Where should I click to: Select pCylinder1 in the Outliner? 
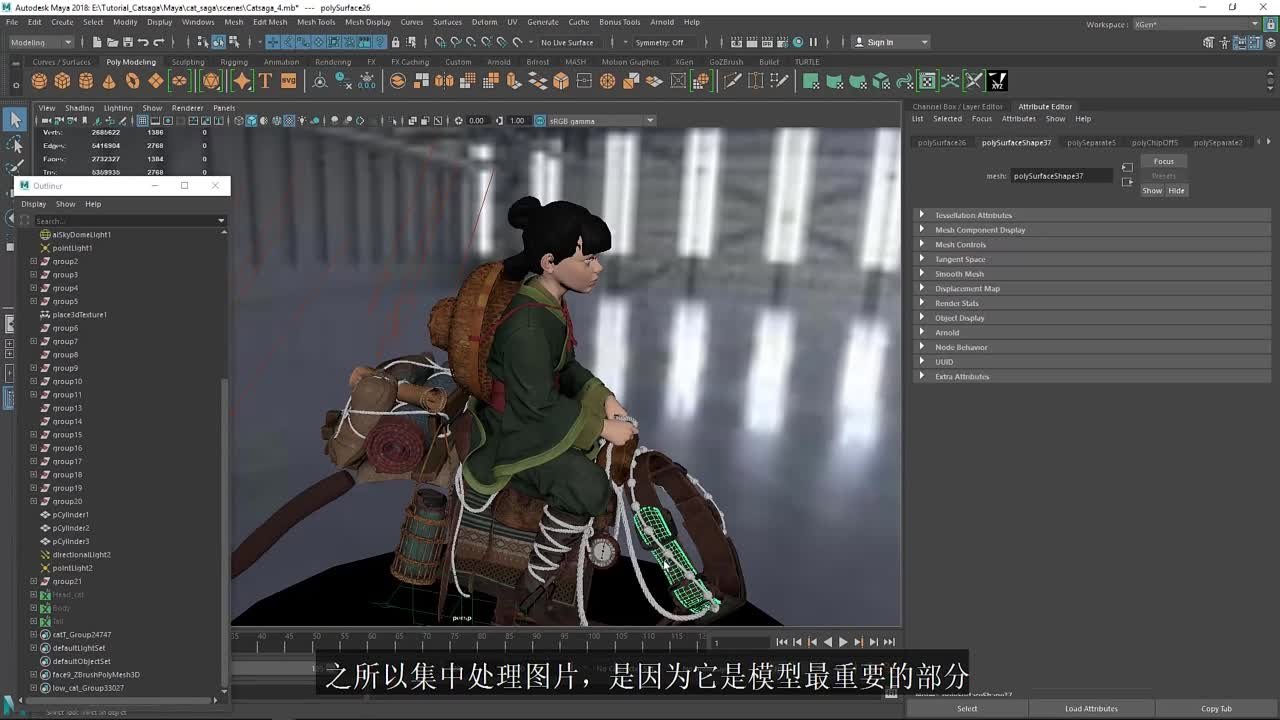click(x=70, y=515)
